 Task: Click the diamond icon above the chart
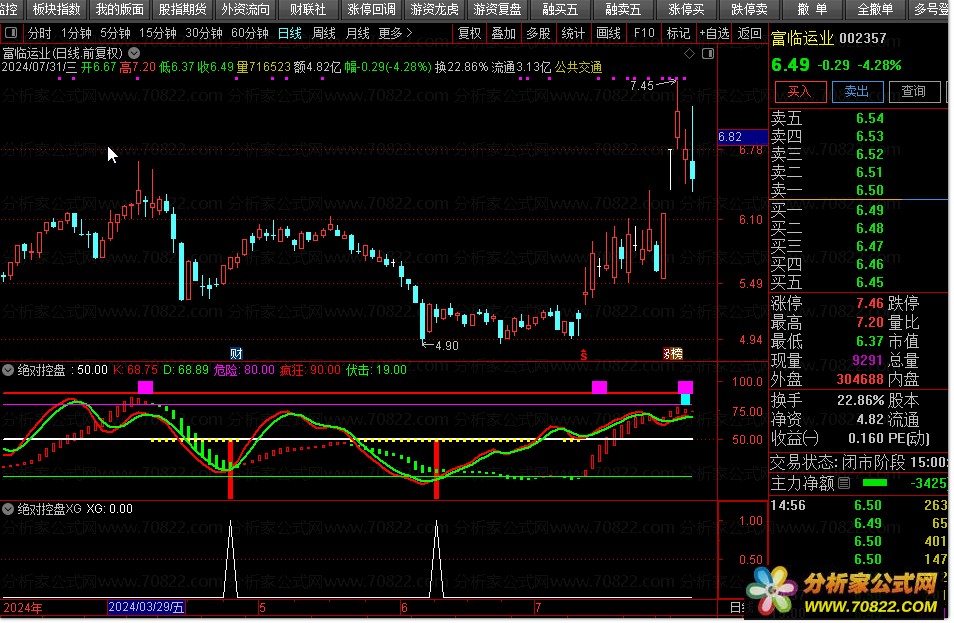[689, 54]
